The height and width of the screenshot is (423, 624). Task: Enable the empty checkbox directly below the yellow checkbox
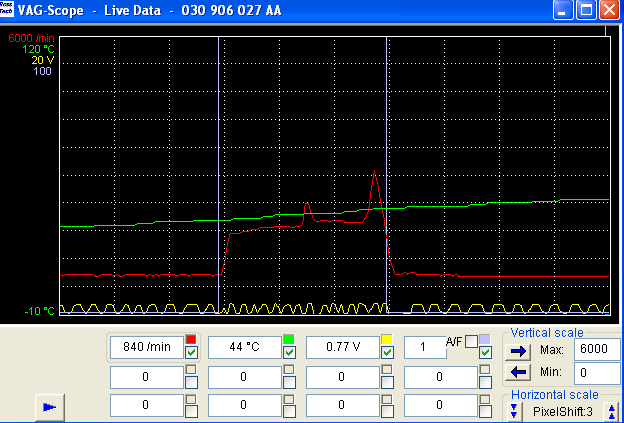point(387,382)
